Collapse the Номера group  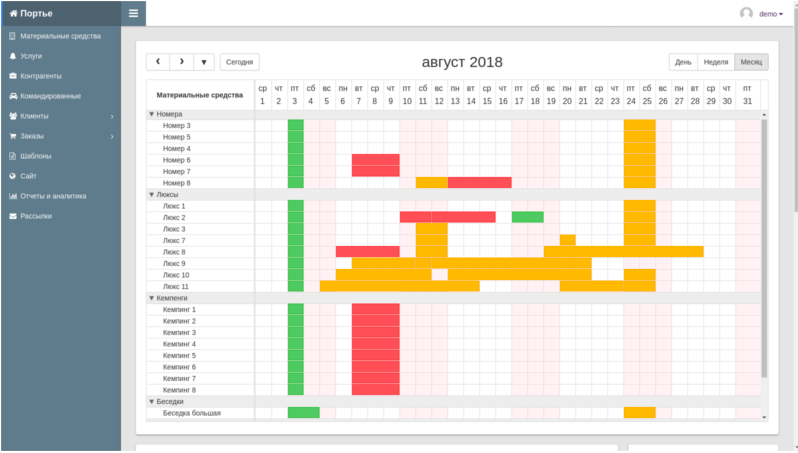151,114
